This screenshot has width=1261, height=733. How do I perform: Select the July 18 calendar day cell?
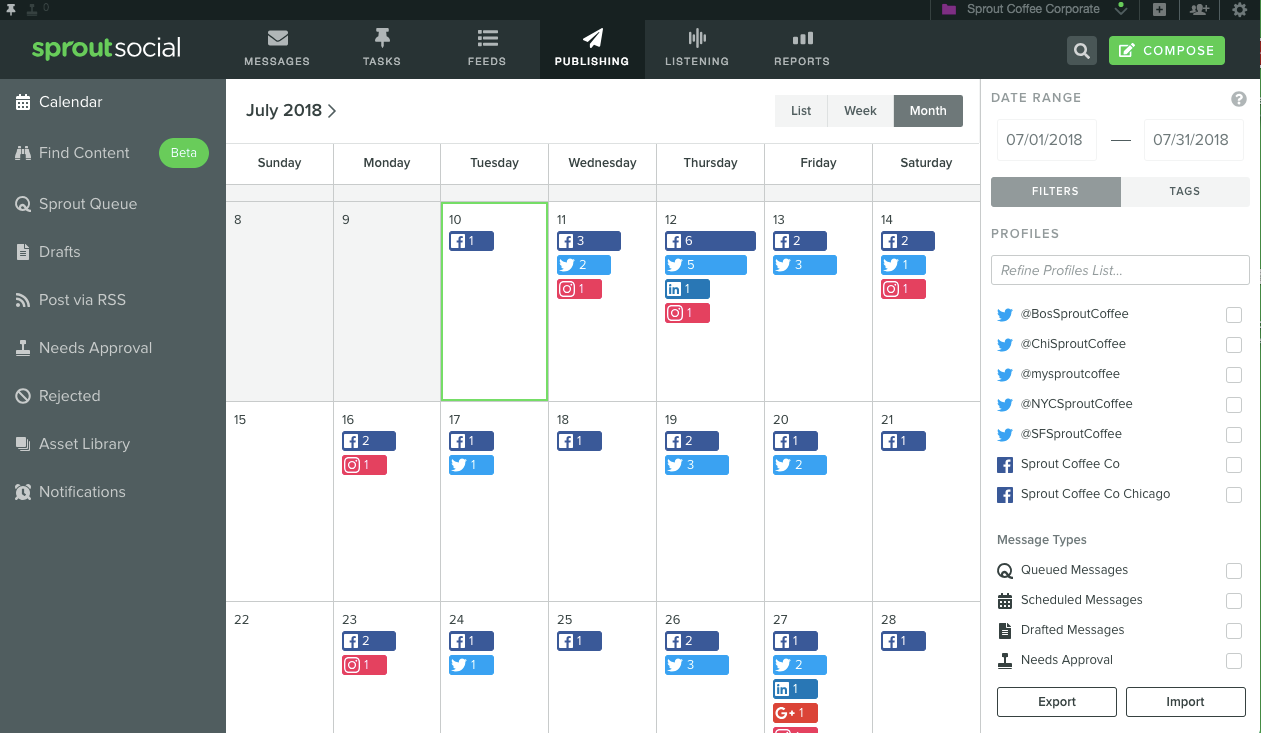pos(602,501)
